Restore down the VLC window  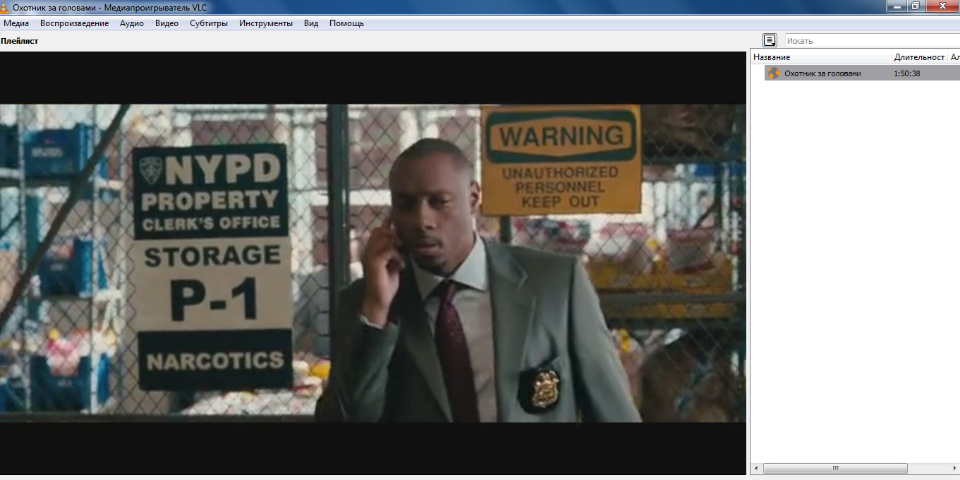point(917,6)
